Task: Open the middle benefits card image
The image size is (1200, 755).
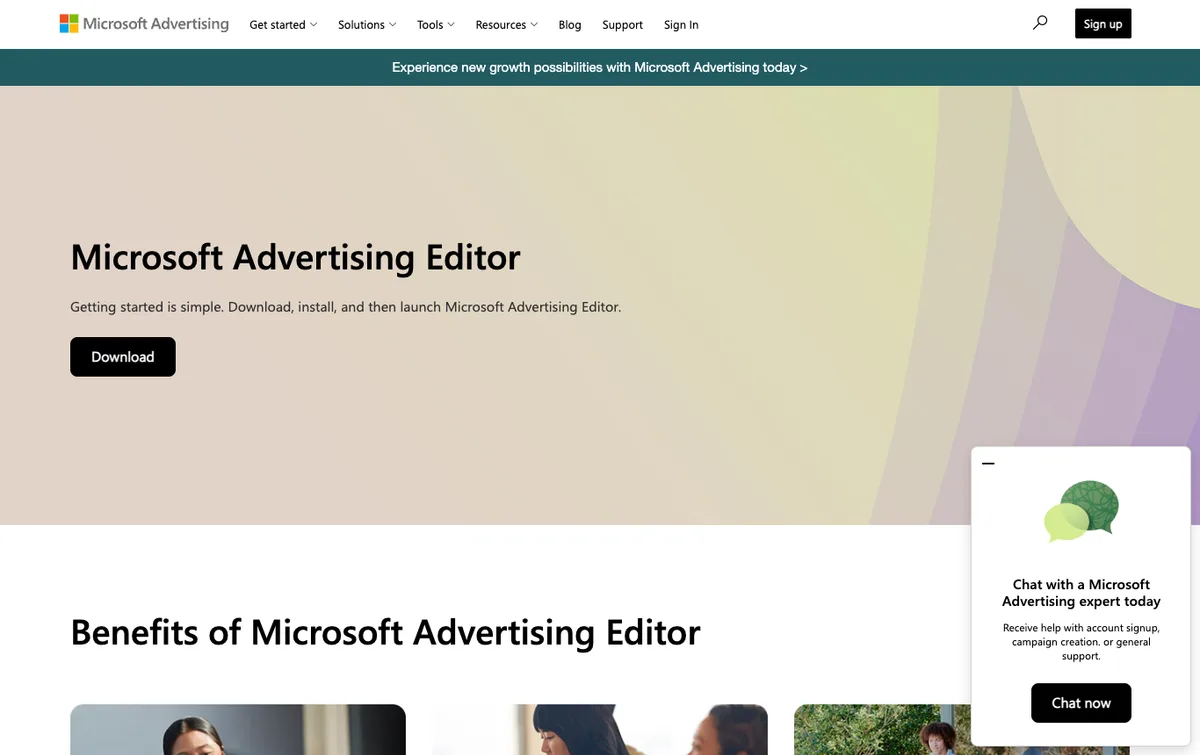Action: (x=600, y=729)
